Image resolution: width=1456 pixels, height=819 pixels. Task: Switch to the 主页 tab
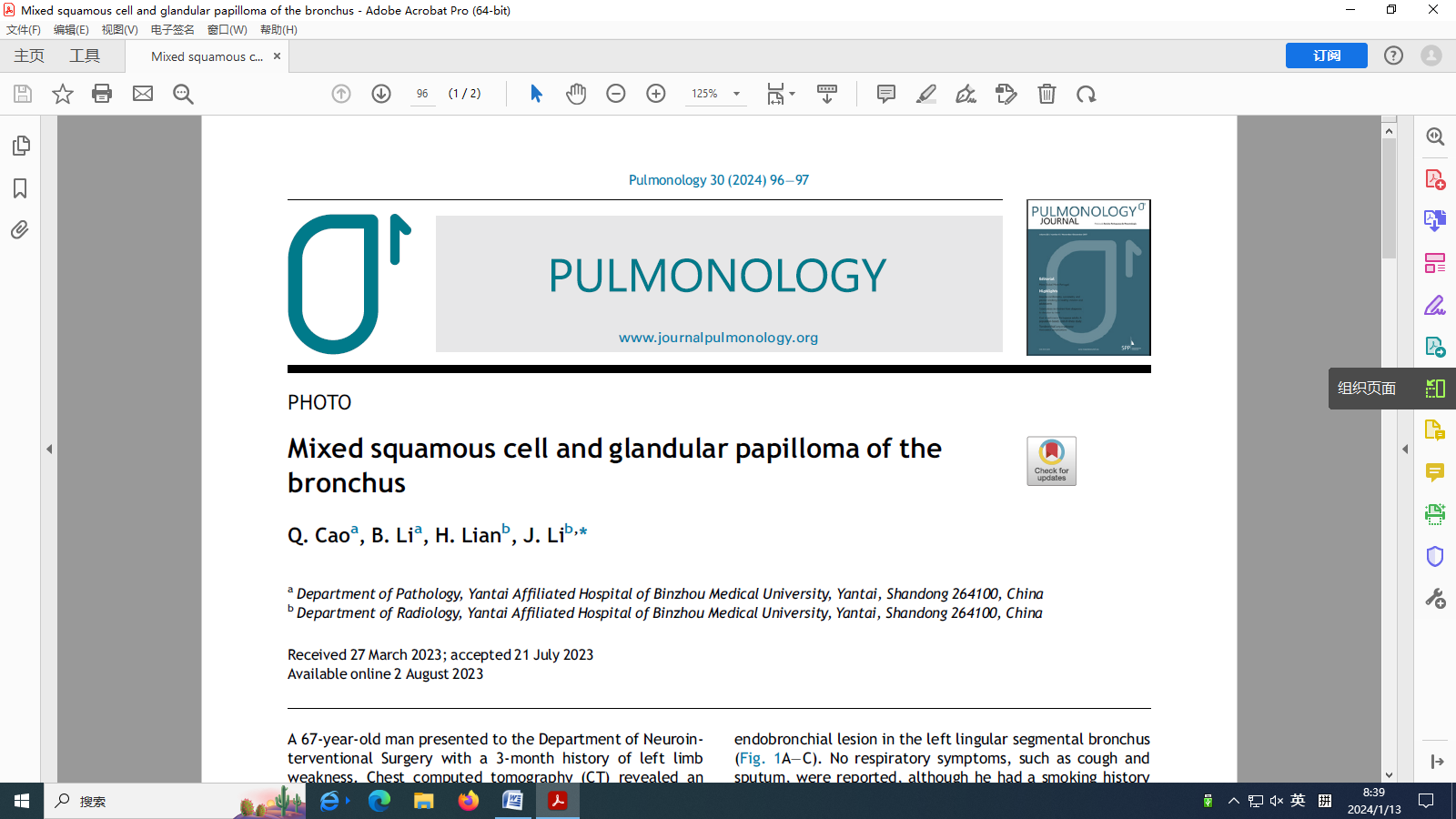tap(29, 56)
